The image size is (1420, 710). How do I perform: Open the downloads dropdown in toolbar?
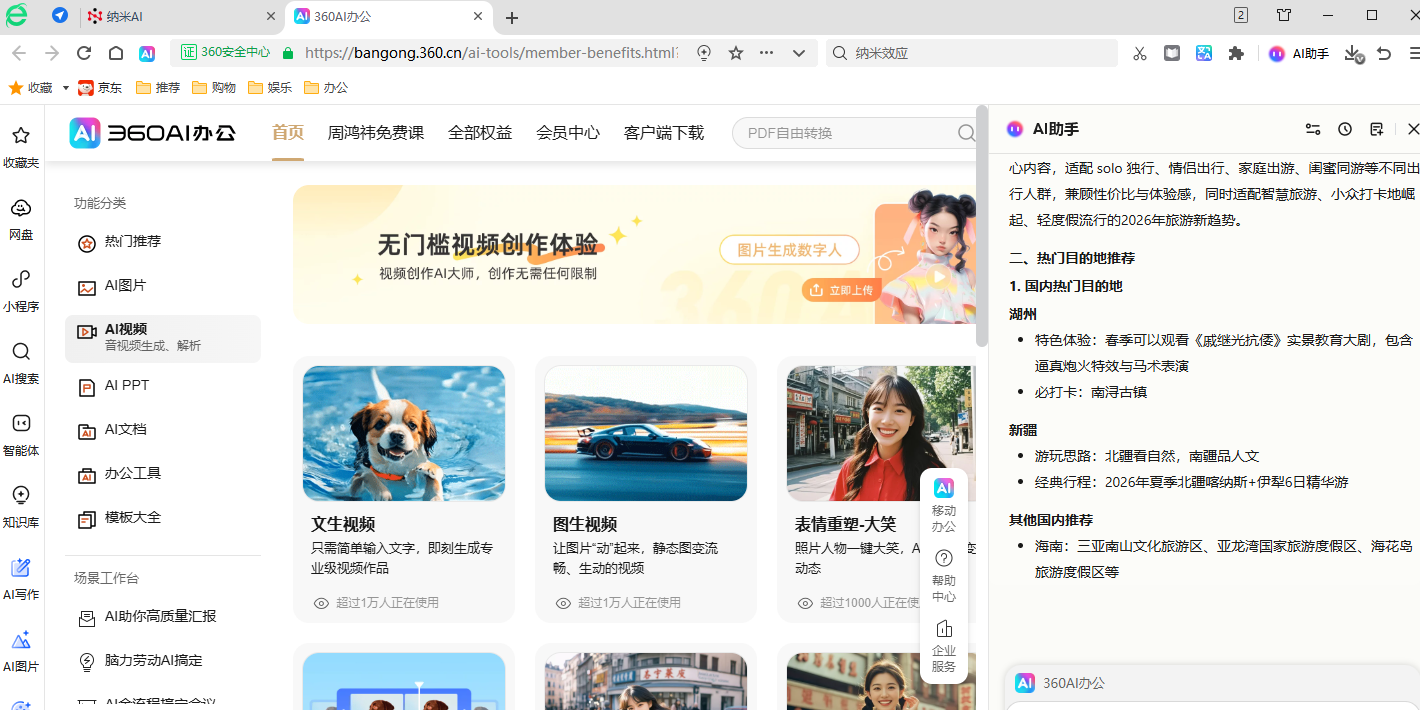1353,53
